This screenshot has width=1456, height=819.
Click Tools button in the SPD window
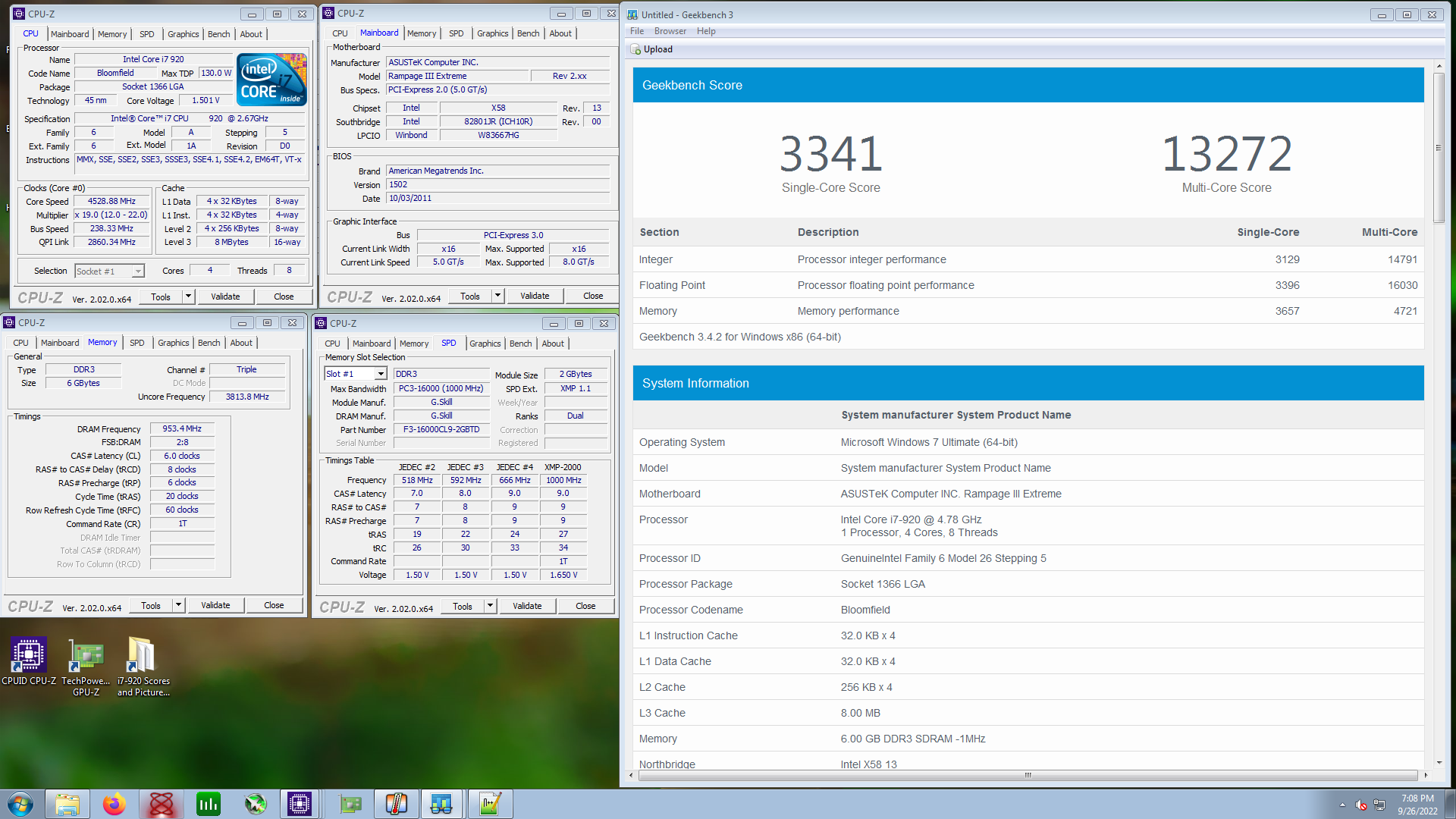463,606
